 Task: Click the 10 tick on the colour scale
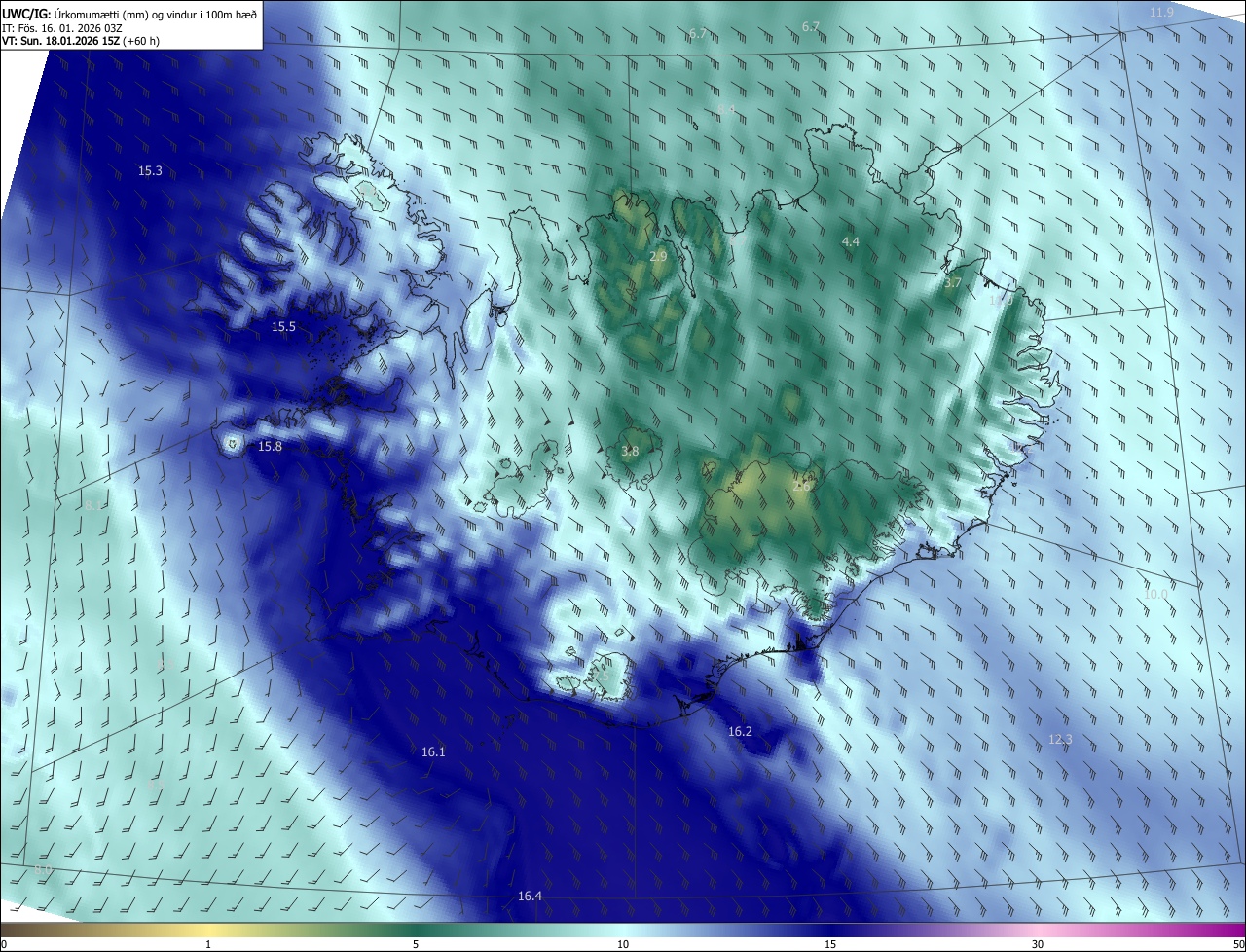[x=623, y=945]
